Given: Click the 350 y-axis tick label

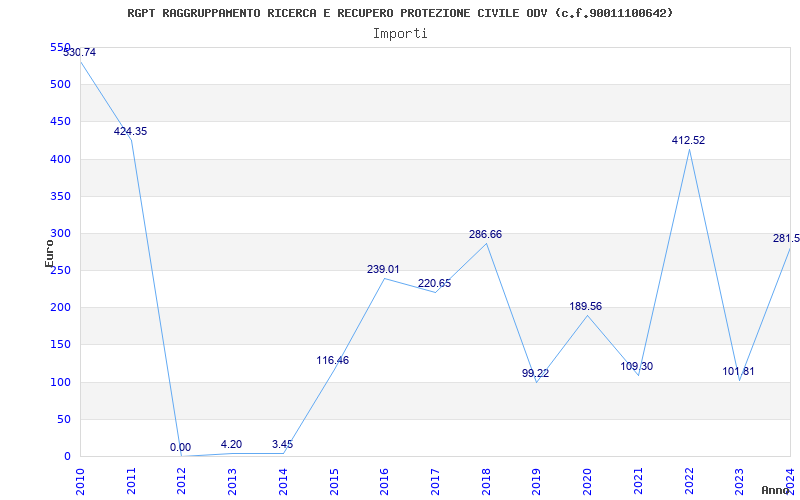Looking at the screenshot, I should 60,196.
